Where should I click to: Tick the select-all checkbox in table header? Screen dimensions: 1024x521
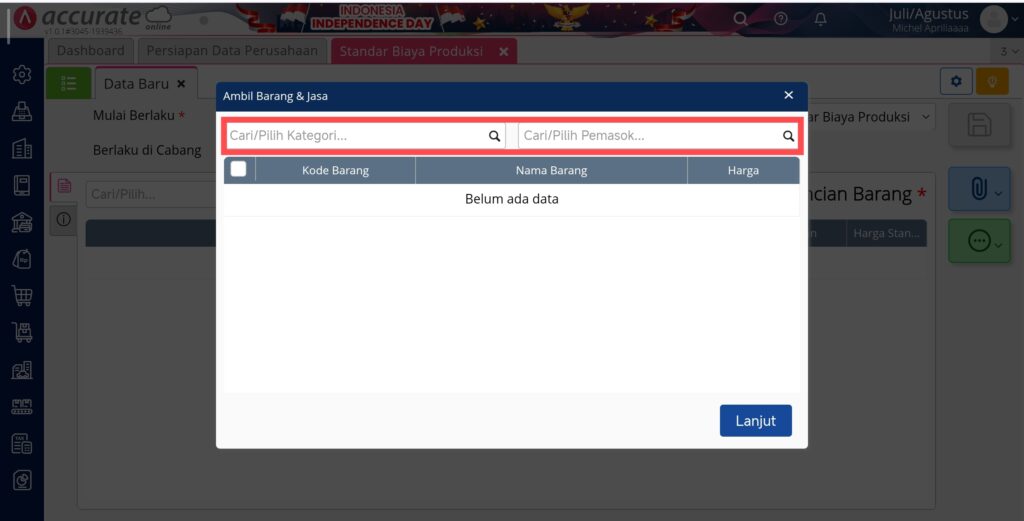238,170
